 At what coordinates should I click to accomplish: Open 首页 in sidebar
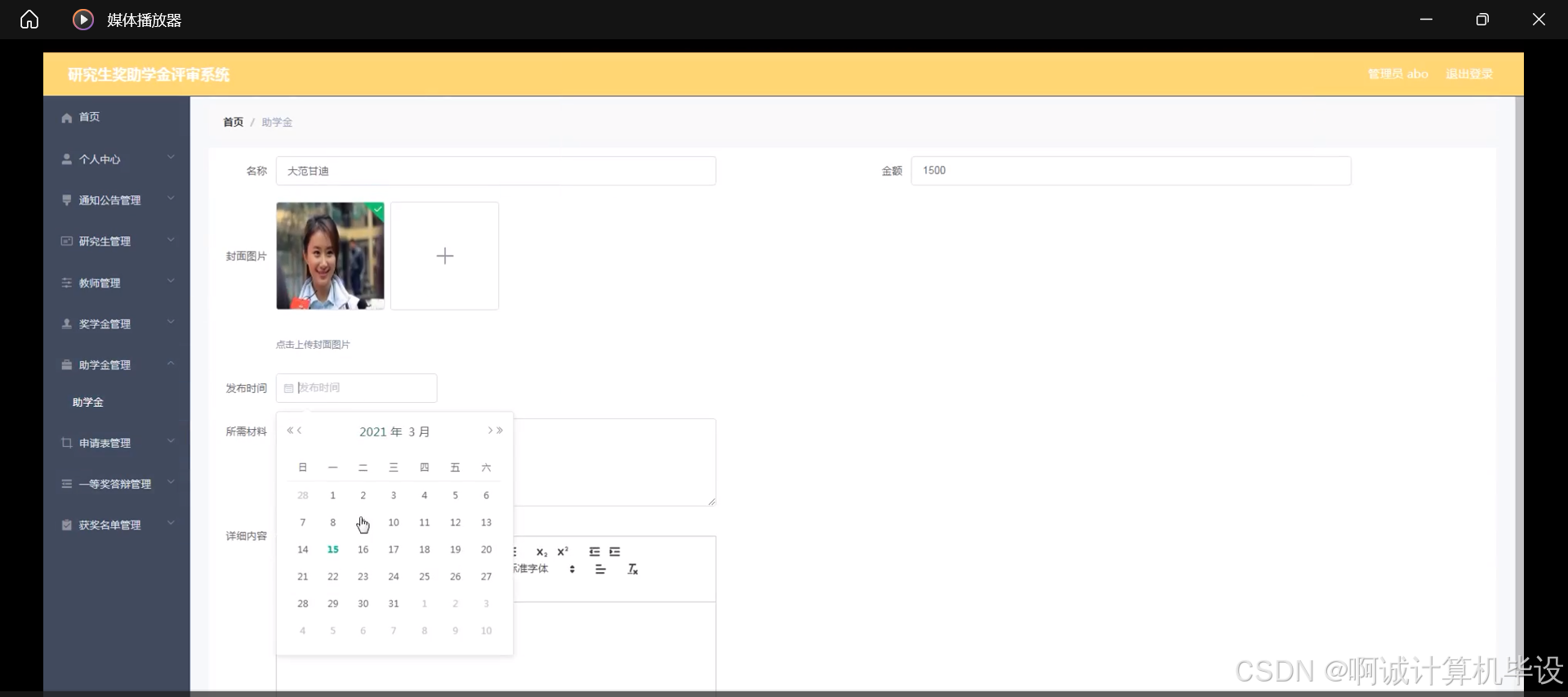click(x=117, y=117)
